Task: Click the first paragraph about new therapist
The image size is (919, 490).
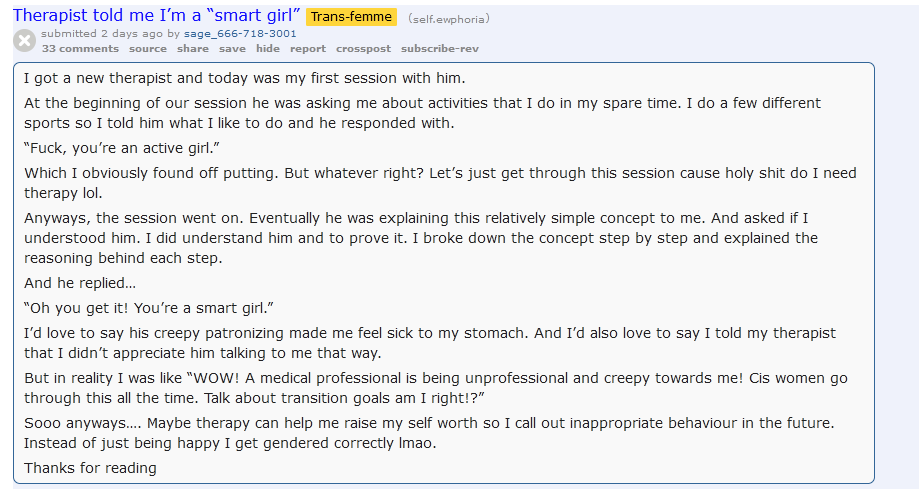Action: click(x=245, y=78)
